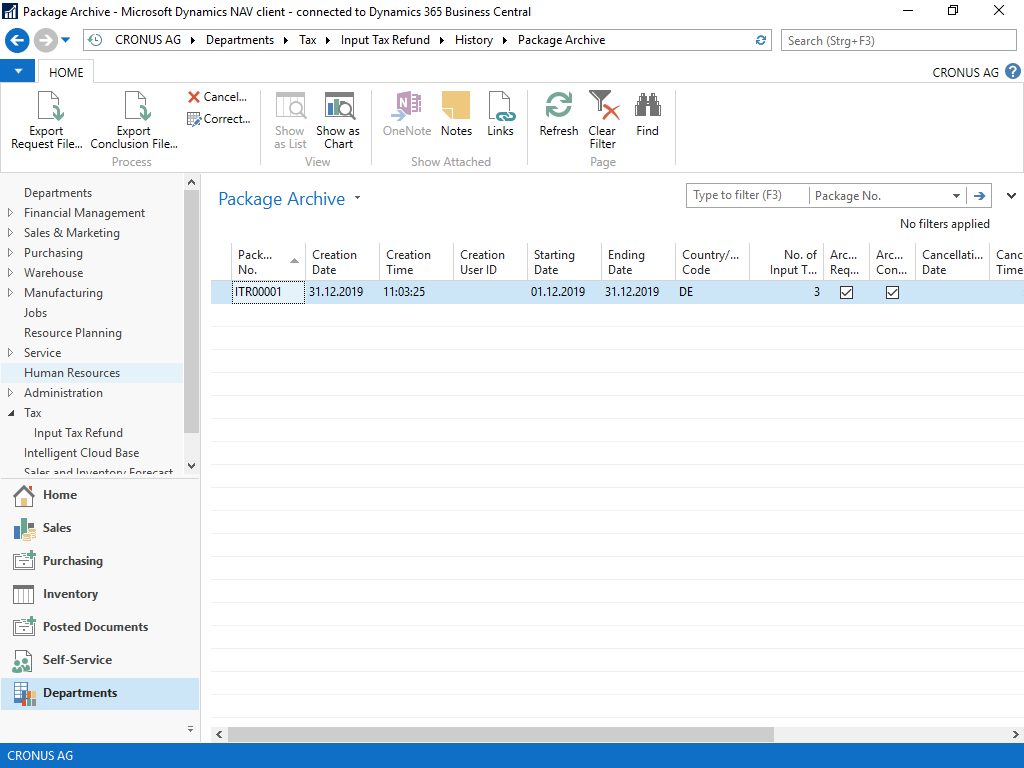The width and height of the screenshot is (1024, 768).
Task: Expand the Service tree node
Action: pos(10,353)
